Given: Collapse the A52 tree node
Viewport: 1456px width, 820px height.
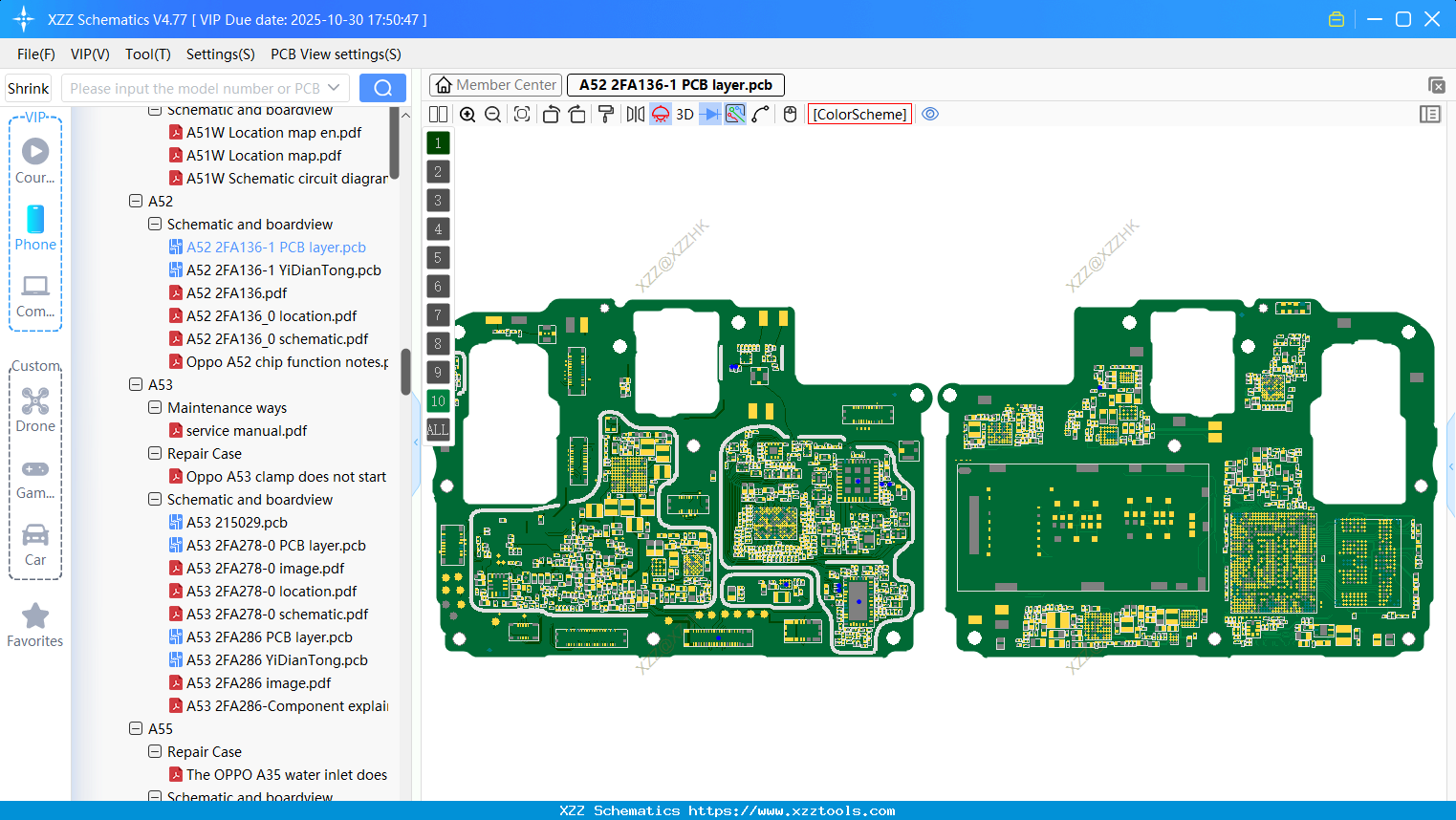Looking at the screenshot, I should 136,201.
